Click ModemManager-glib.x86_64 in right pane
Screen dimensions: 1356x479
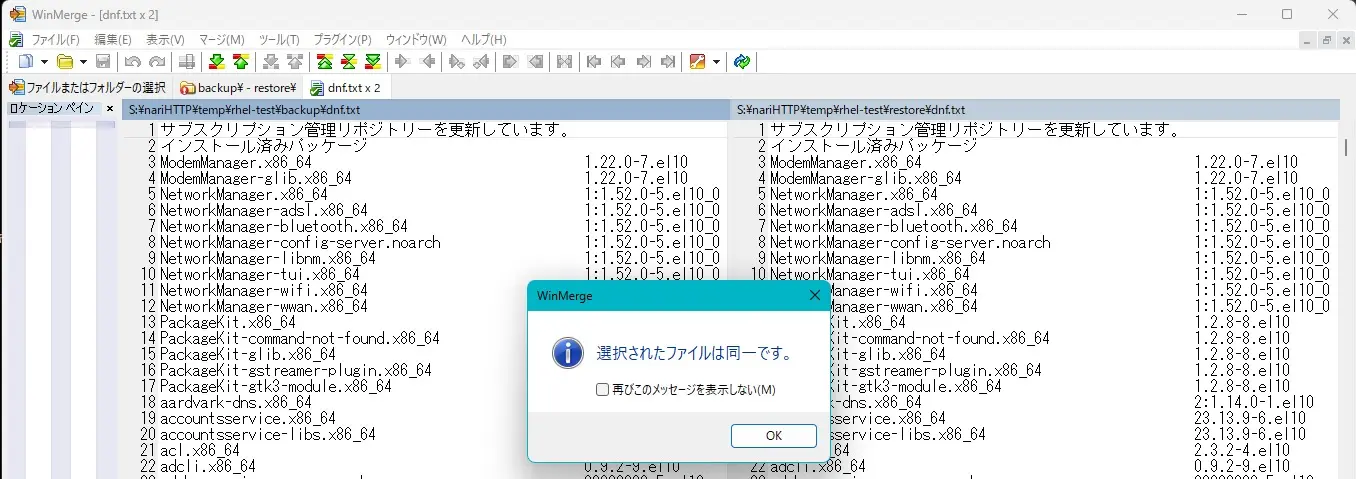tap(865, 178)
